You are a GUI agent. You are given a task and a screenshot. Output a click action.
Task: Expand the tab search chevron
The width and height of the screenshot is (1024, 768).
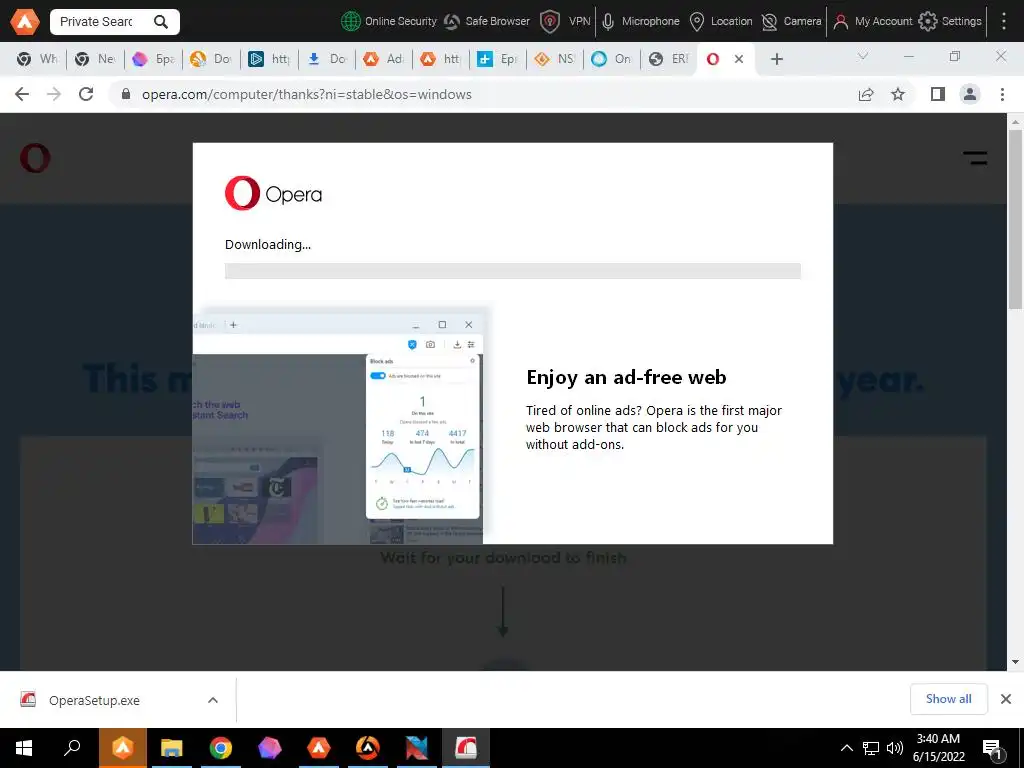click(x=863, y=56)
